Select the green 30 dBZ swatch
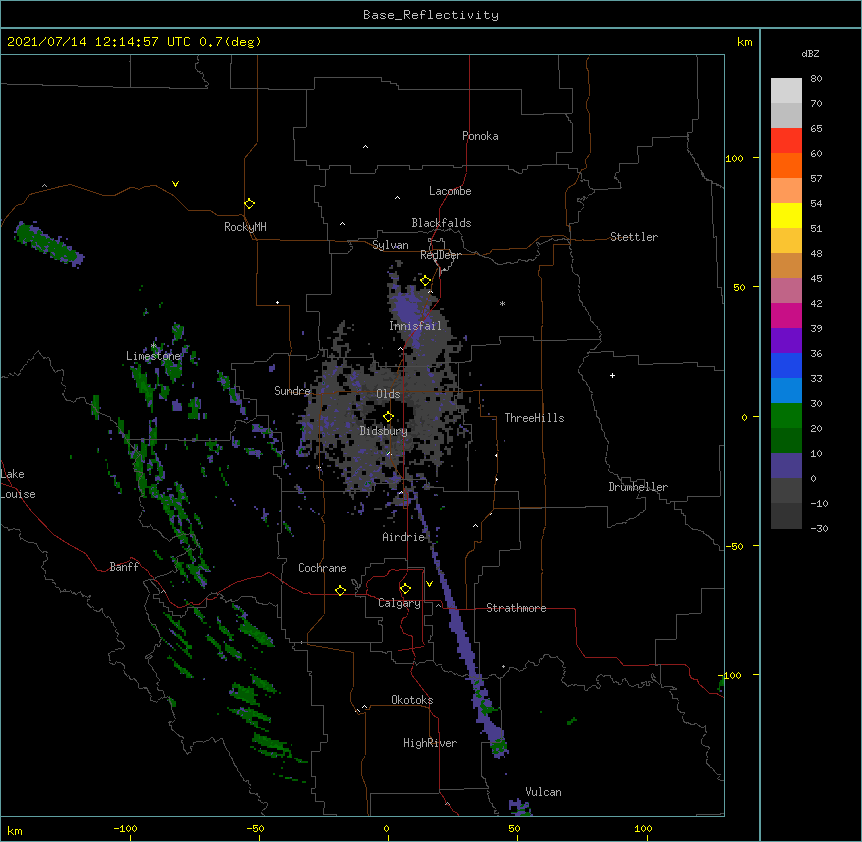The image size is (862, 842). coord(786,416)
